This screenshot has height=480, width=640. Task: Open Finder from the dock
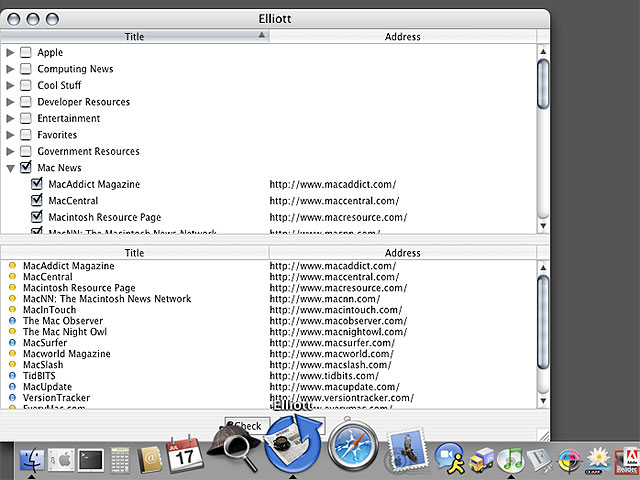pyautogui.click(x=32, y=460)
